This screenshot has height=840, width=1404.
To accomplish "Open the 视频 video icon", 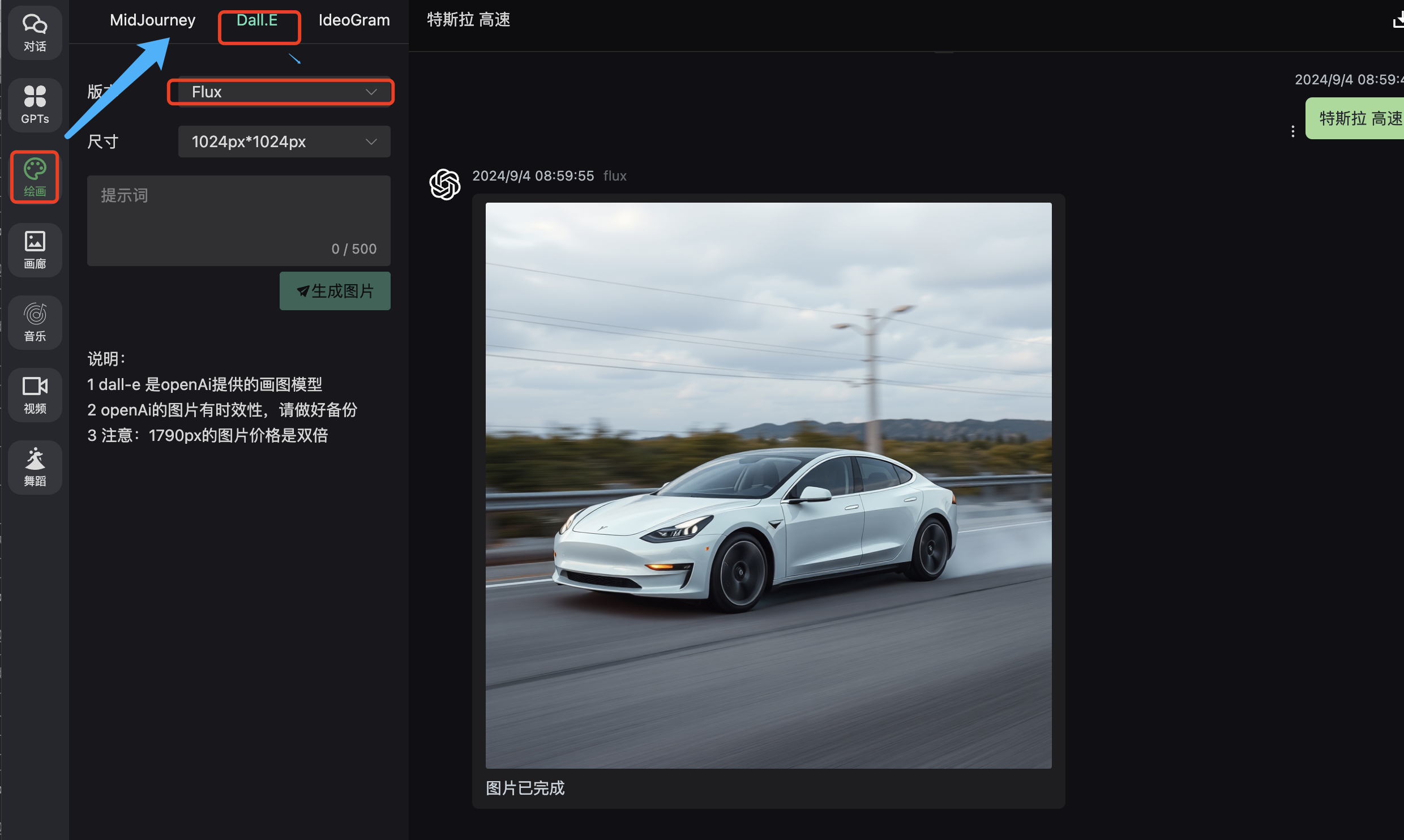I will coord(35,395).
